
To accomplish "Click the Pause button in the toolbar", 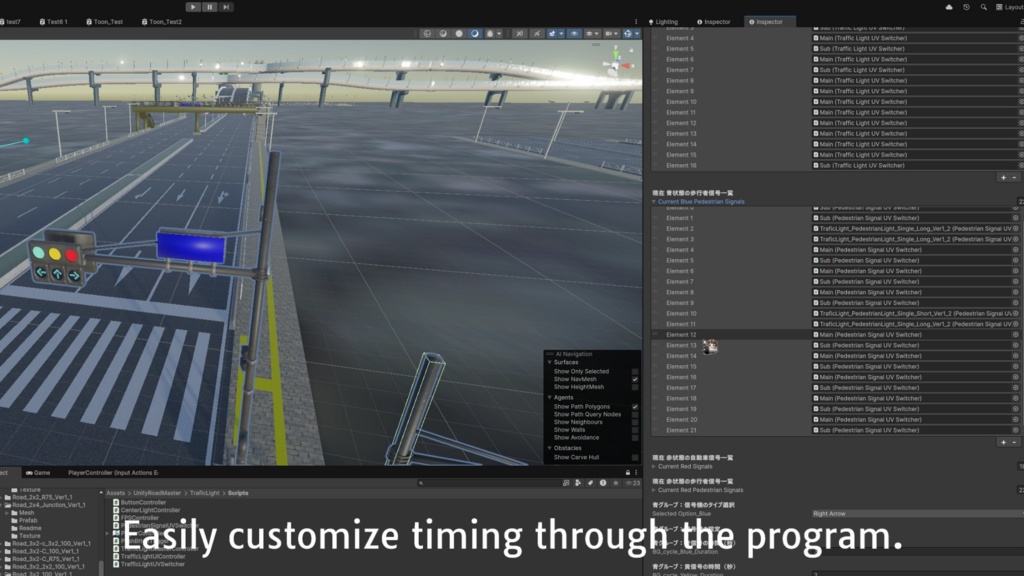I will tap(210, 6).
